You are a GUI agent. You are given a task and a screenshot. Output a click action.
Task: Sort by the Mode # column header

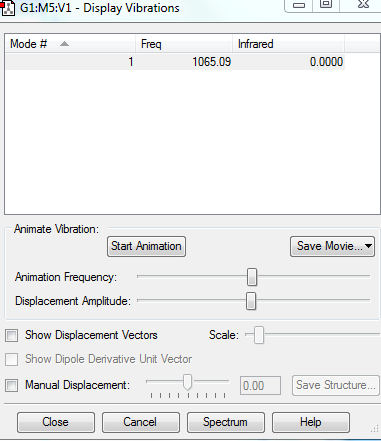70,44
